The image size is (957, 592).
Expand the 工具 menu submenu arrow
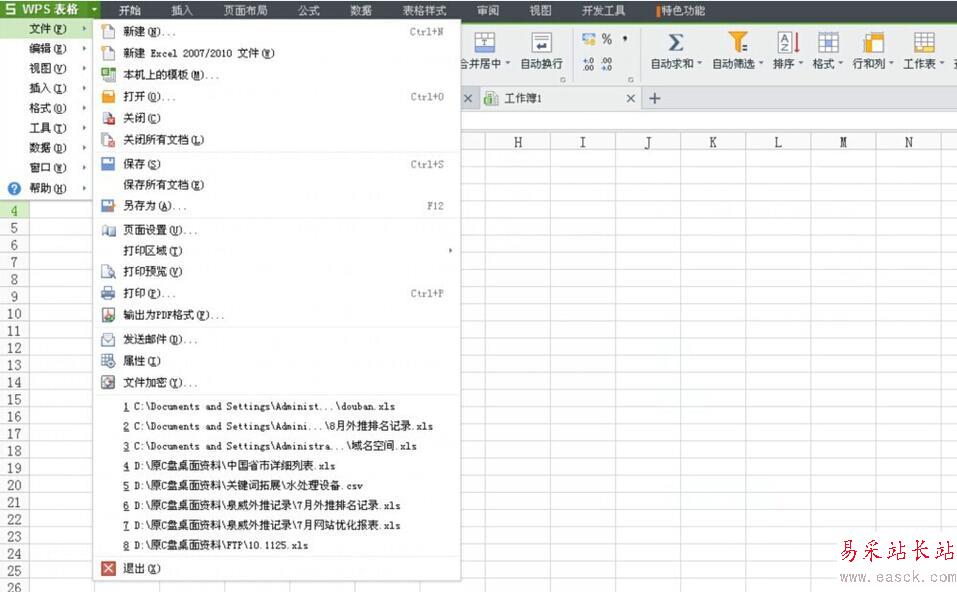[x=84, y=128]
